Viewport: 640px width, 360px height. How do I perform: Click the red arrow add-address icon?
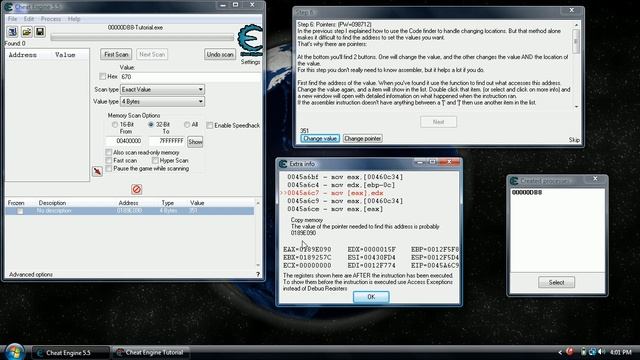97,171
